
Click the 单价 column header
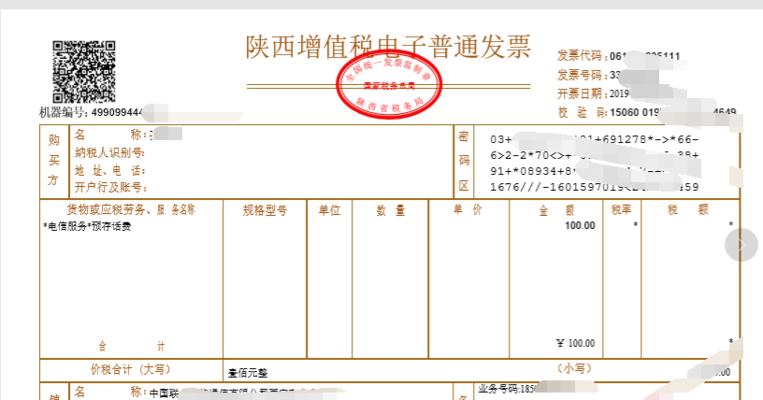pos(468,210)
